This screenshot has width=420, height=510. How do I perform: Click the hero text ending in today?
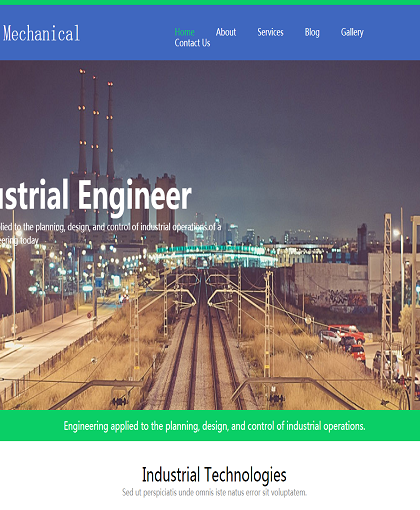[19, 240]
